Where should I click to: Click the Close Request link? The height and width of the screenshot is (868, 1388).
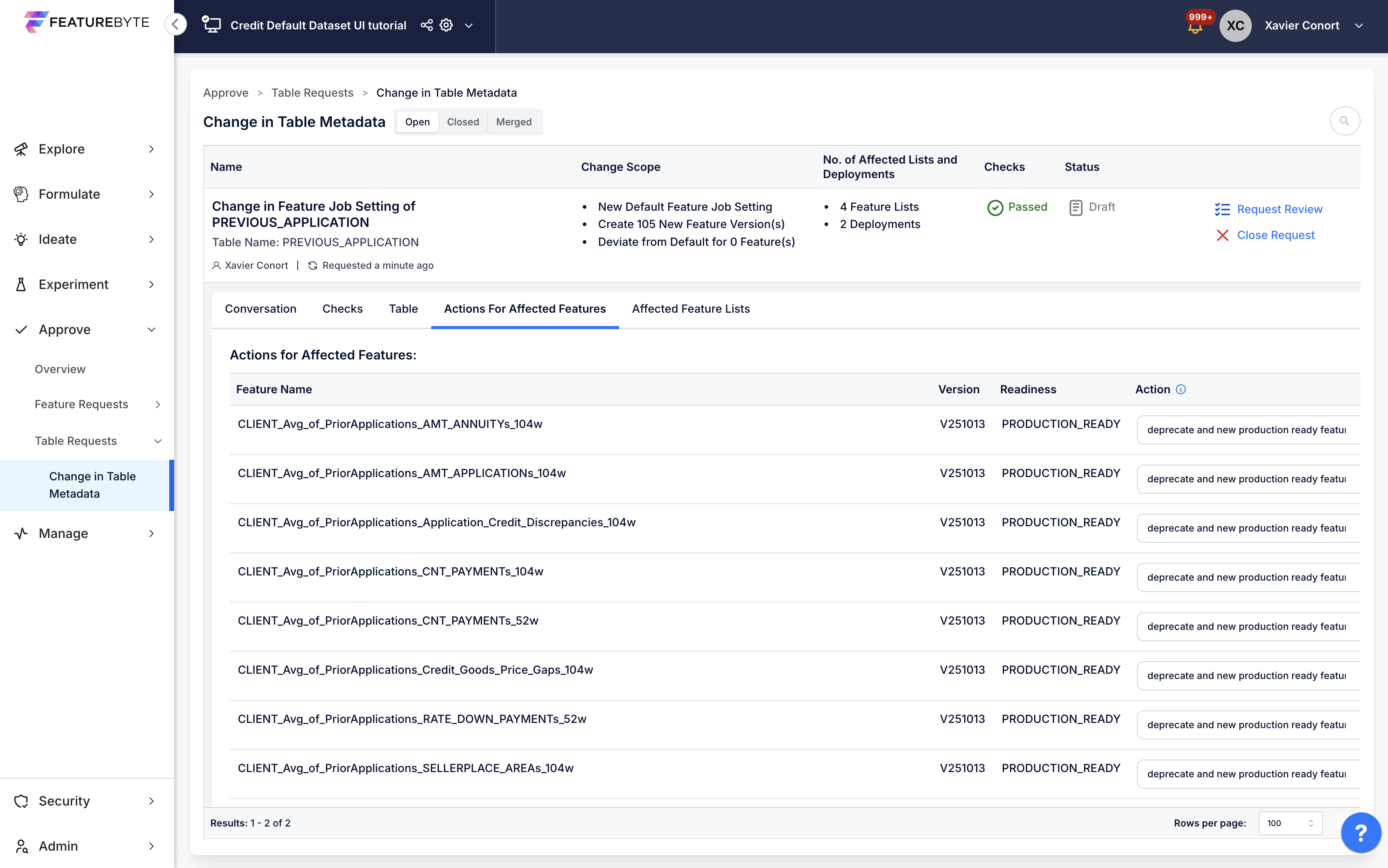pyautogui.click(x=1275, y=235)
